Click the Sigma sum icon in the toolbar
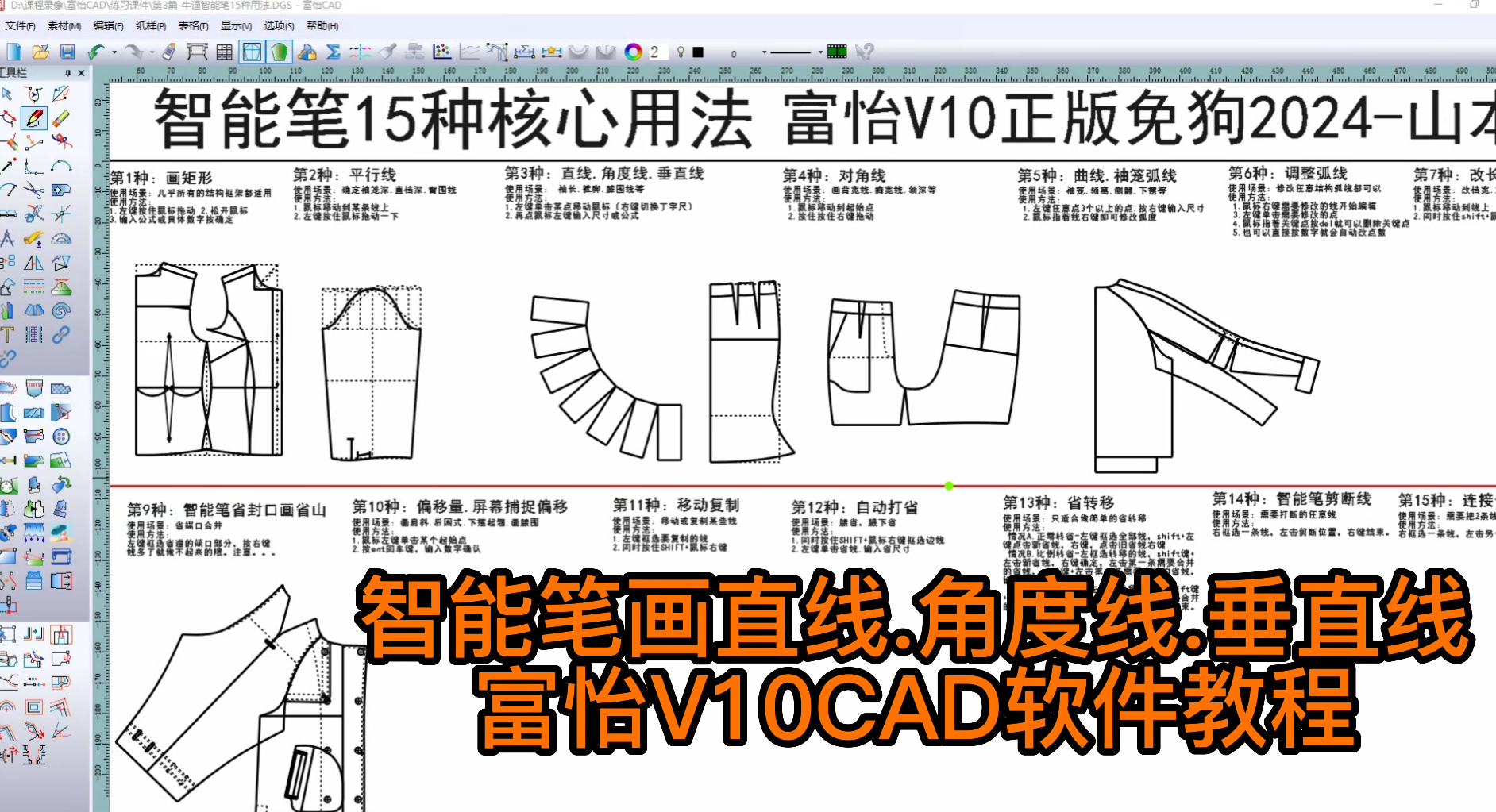1496x812 pixels. [334, 52]
